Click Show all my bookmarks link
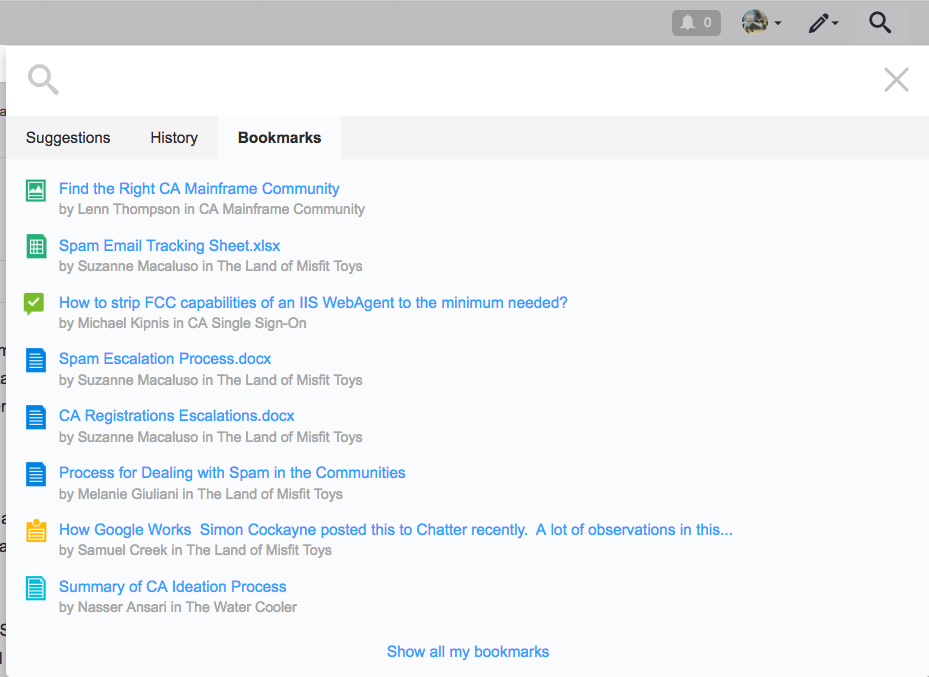Screen dimensions: 929x677 [468, 652]
